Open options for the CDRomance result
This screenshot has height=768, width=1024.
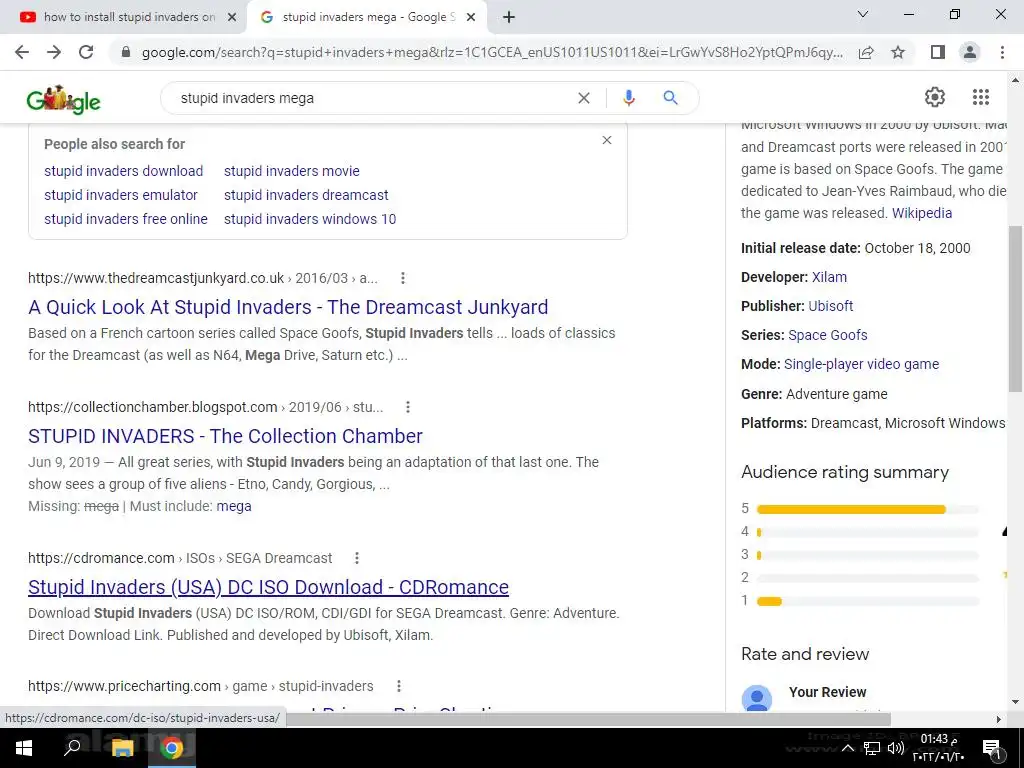point(357,558)
